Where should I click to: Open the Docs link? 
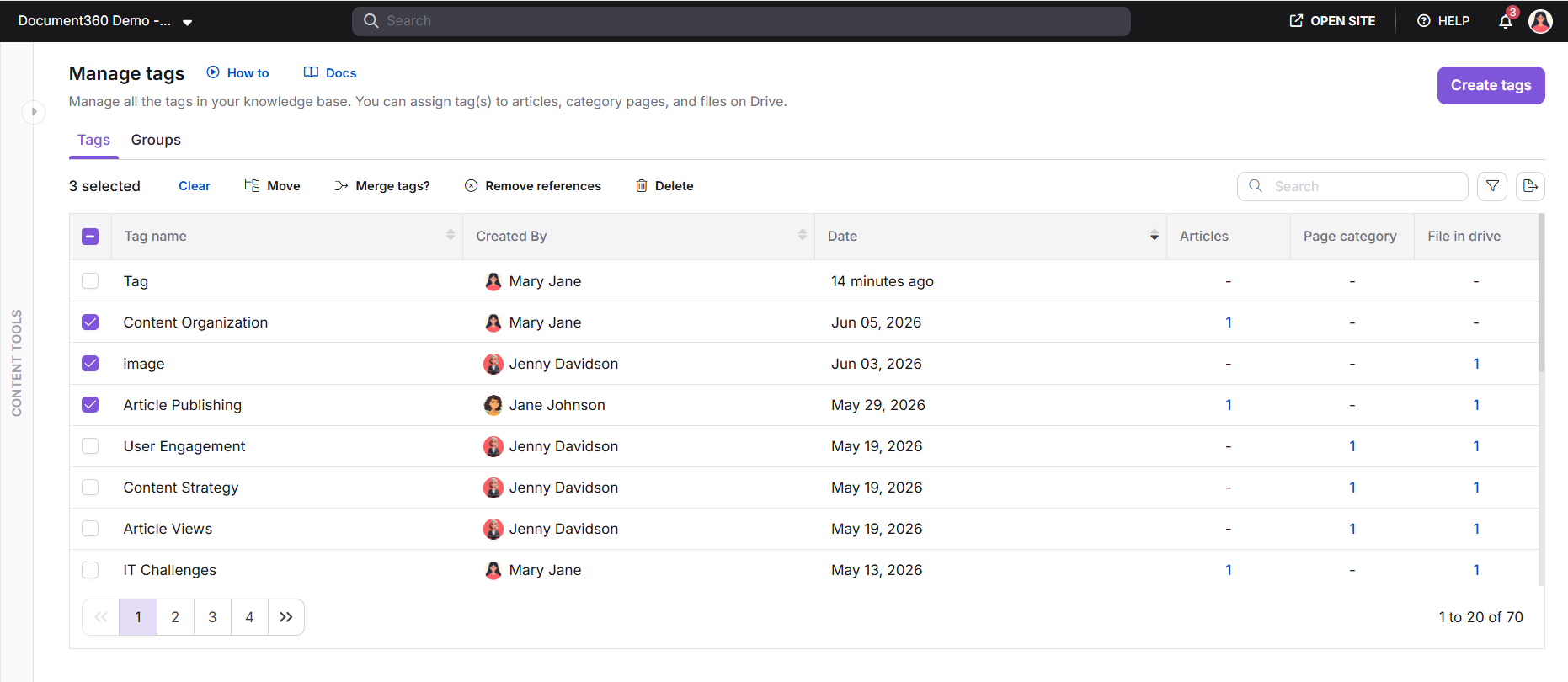[330, 73]
